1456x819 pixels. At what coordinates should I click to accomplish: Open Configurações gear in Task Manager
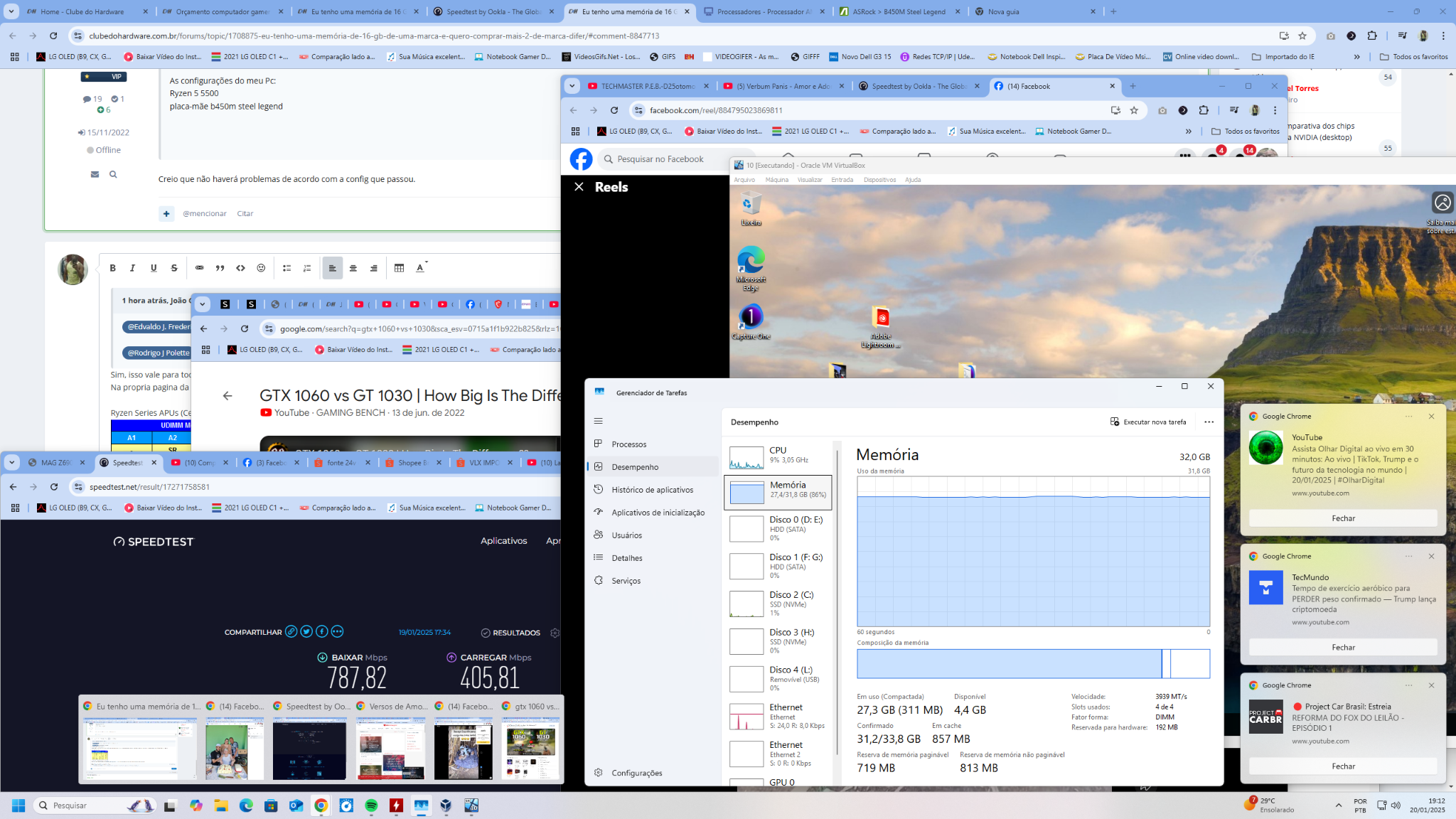[x=599, y=773]
